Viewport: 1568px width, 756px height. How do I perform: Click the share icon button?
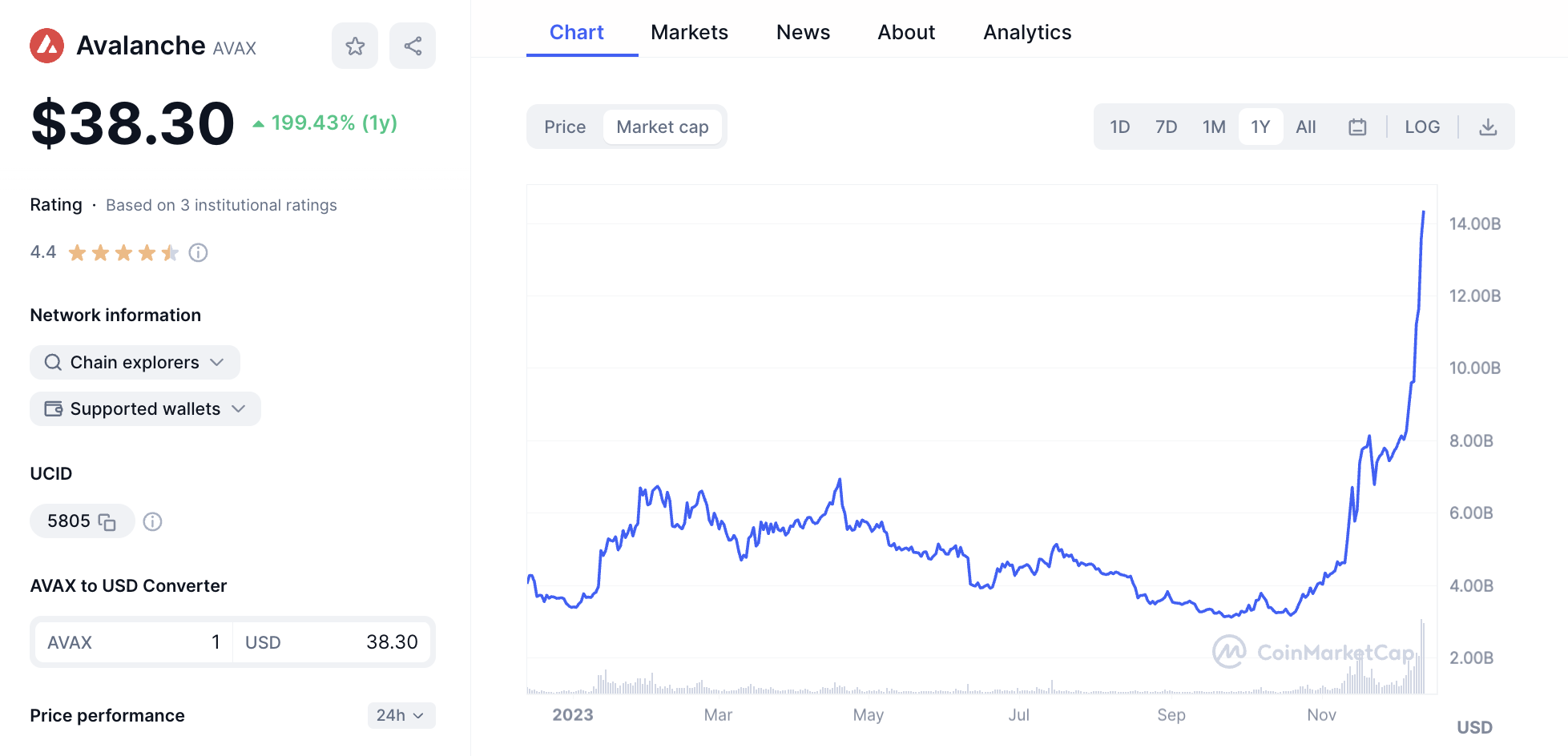(x=413, y=46)
